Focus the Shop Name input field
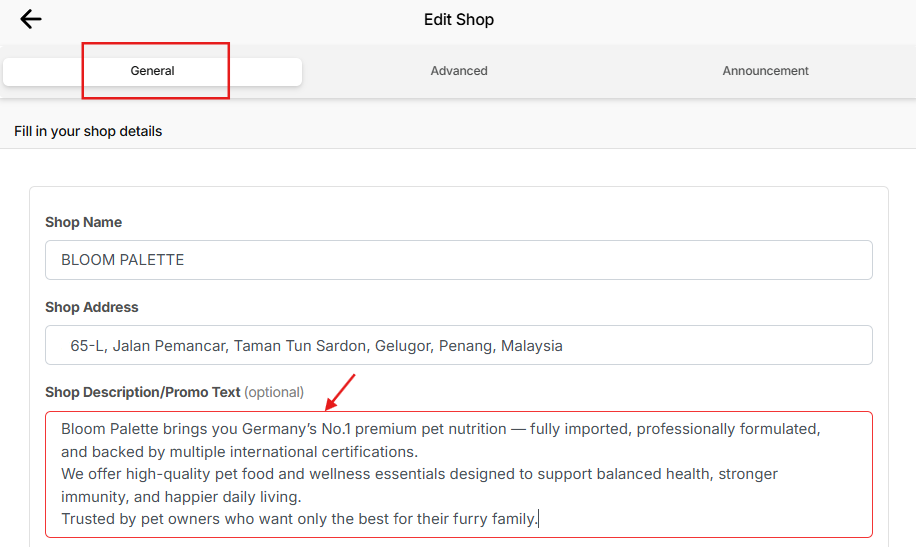 458,260
